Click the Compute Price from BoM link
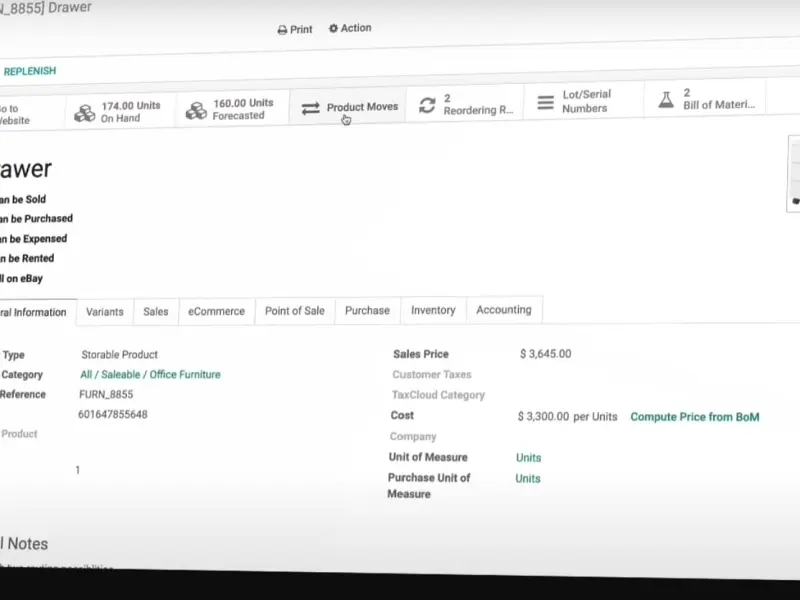 click(x=694, y=417)
